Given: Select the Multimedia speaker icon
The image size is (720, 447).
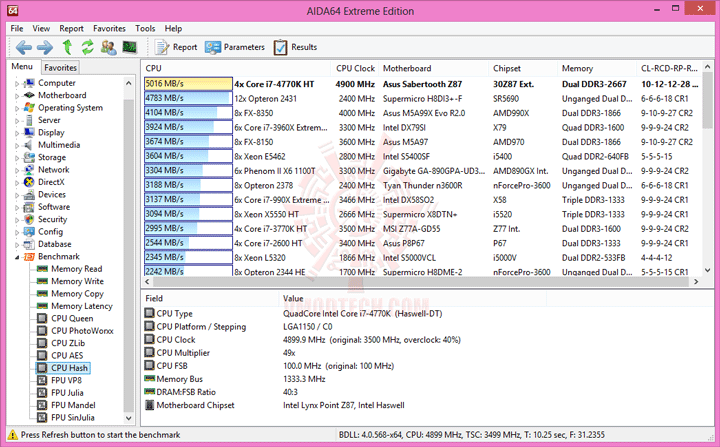Looking at the screenshot, I should (x=29, y=145).
